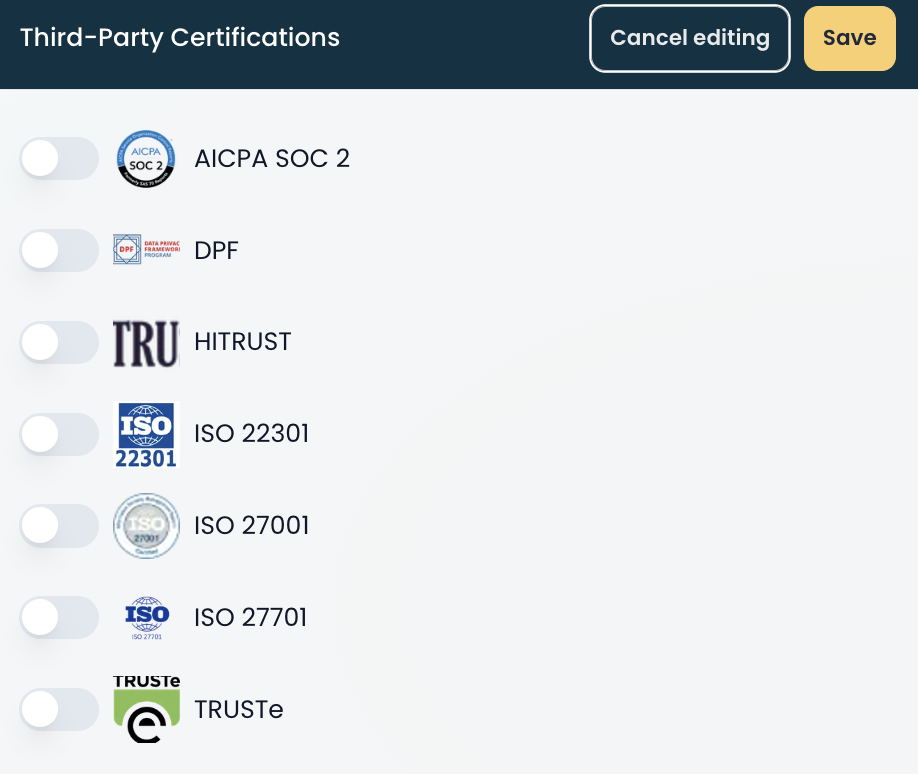
Task: Enable the TRUSTe certification toggle
Action: [x=59, y=709]
